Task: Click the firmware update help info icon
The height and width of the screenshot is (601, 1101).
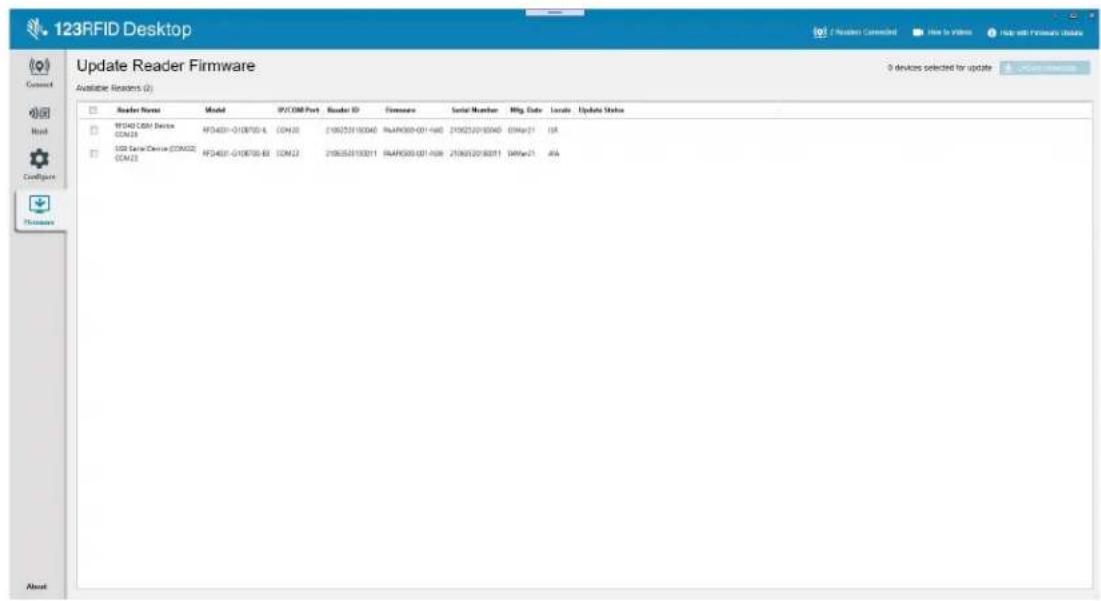Action: coord(991,33)
